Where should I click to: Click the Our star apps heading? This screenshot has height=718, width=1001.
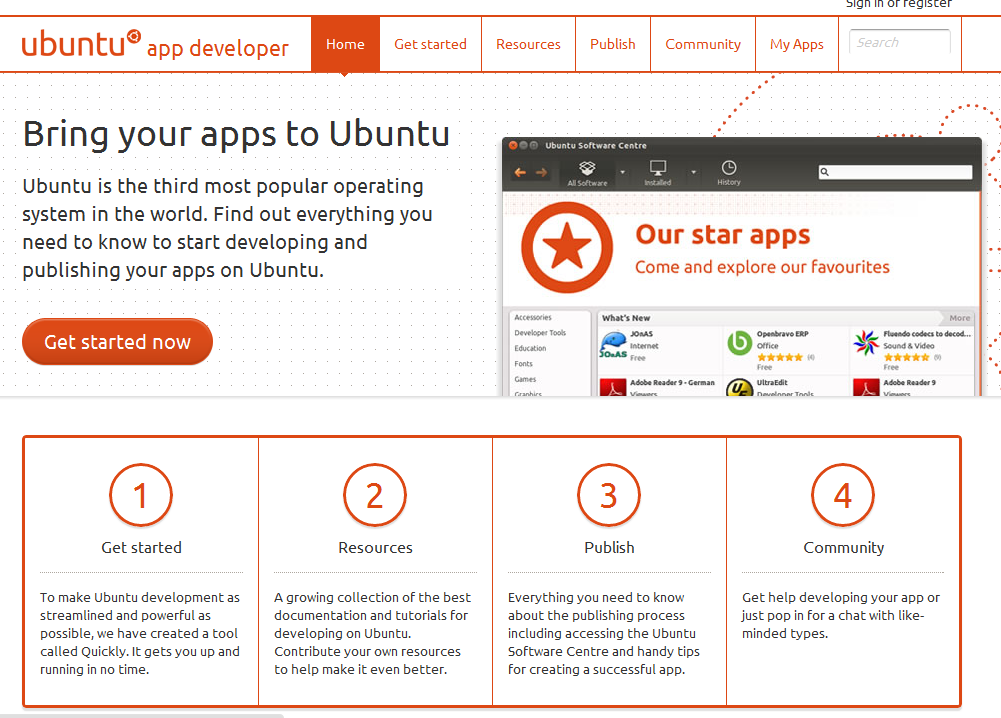coord(723,234)
